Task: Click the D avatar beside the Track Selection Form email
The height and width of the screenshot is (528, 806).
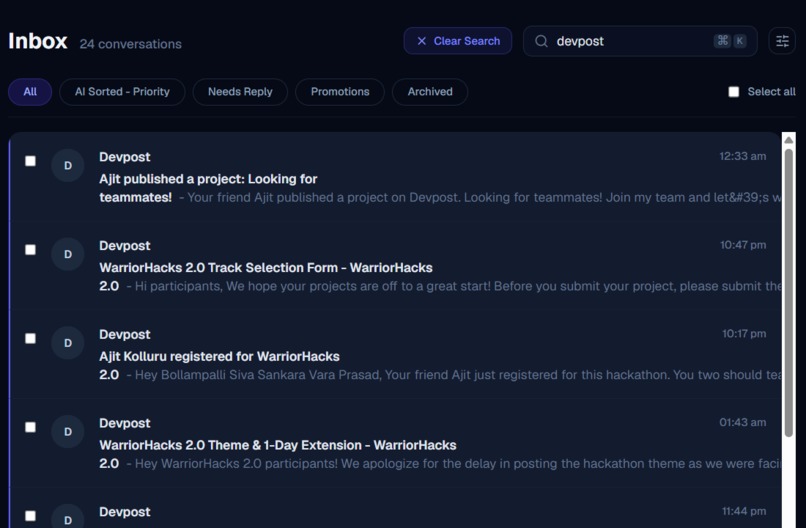Action: pyautogui.click(x=68, y=254)
